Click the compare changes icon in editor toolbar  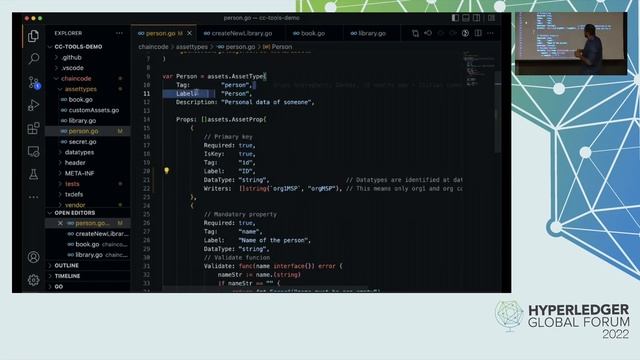415,33
